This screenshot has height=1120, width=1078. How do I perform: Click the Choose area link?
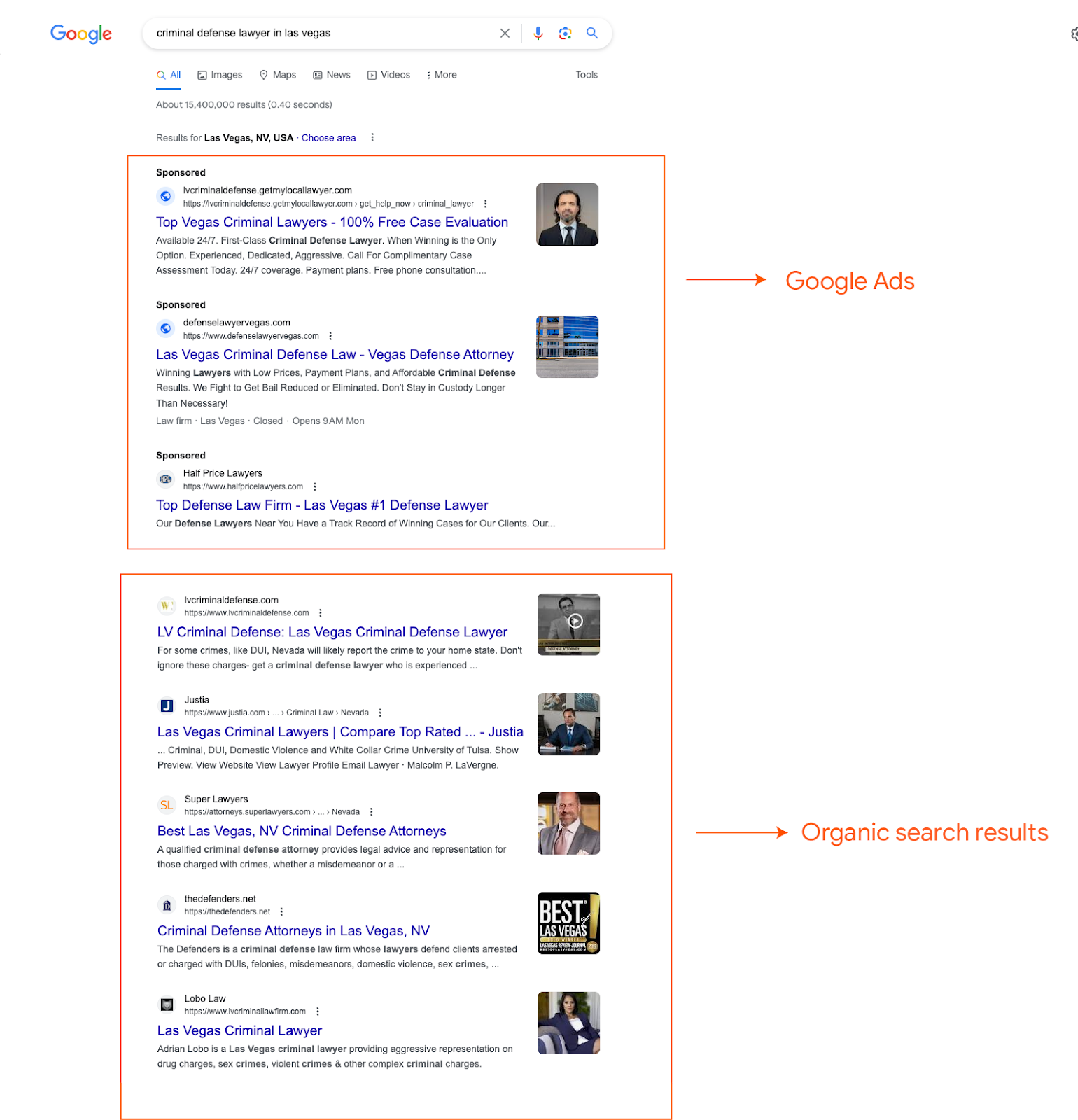(328, 138)
